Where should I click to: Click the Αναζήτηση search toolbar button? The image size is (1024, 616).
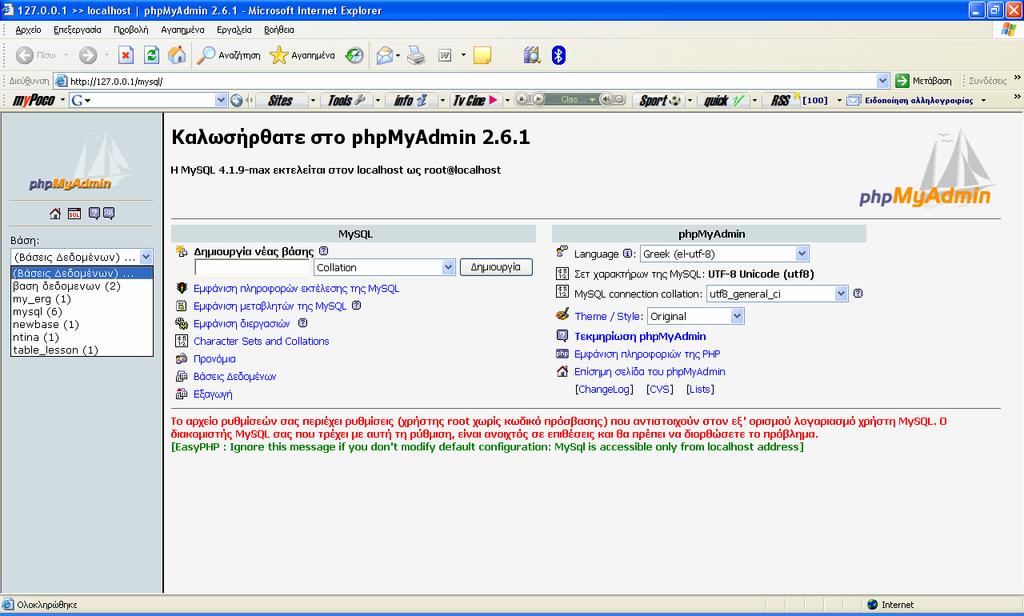[229, 56]
